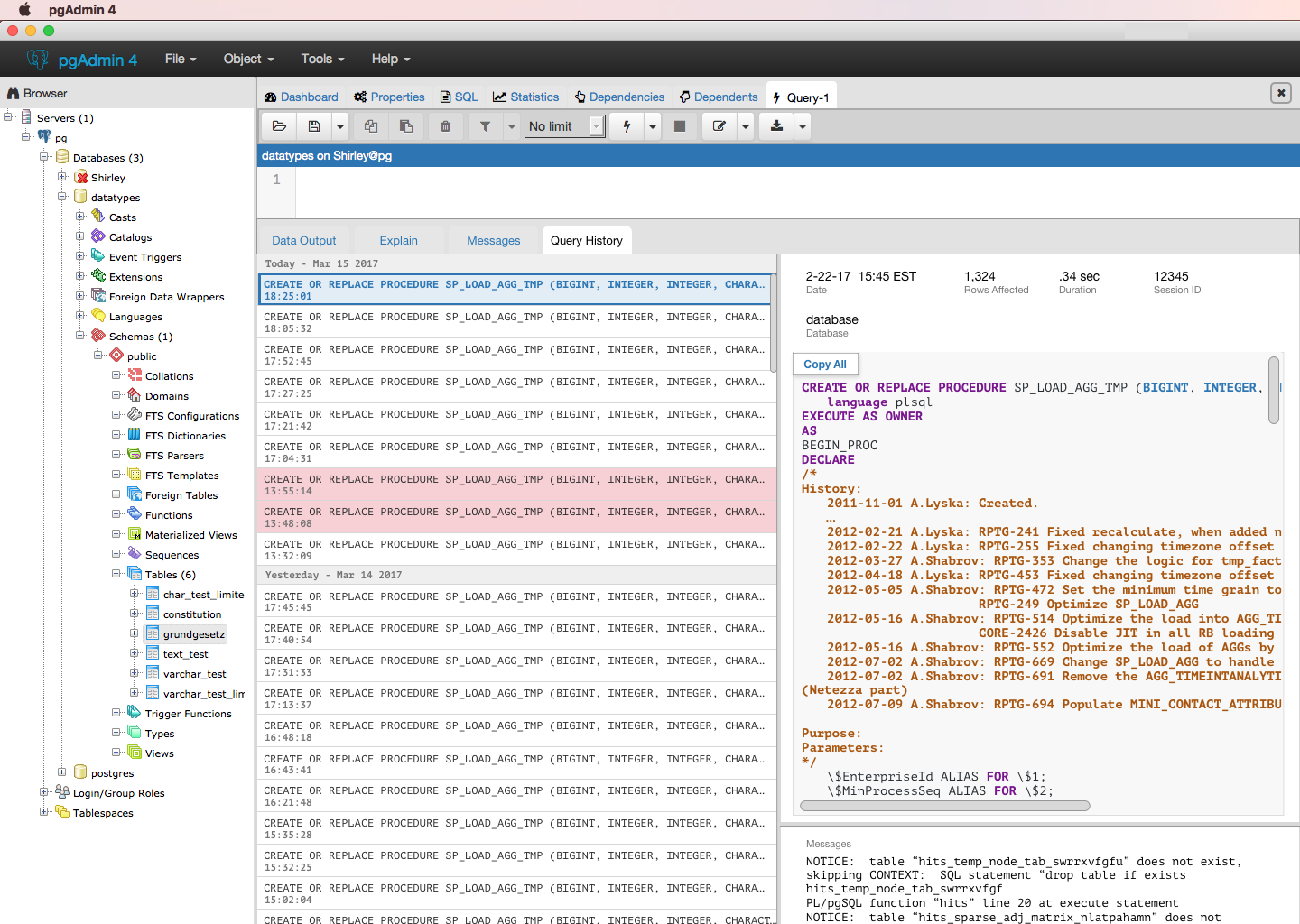Click the Download results icon

click(x=776, y=126)
